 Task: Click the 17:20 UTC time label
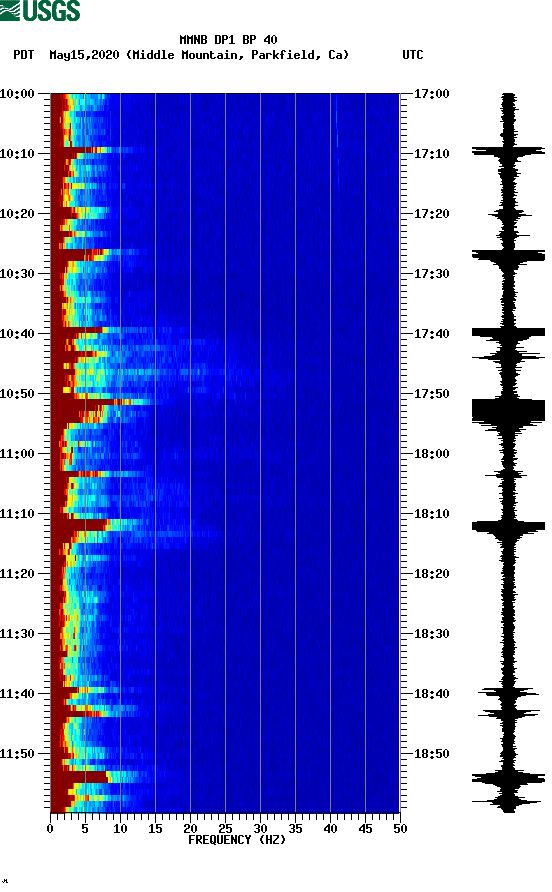(x=432, y=214)
